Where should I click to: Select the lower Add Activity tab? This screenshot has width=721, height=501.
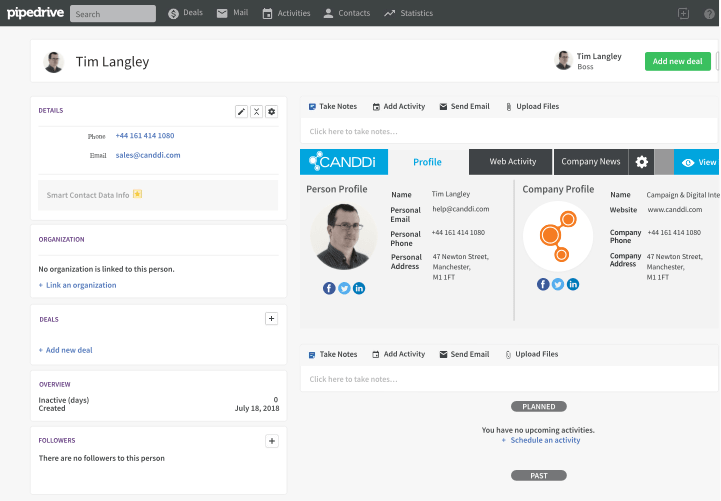coord(399,354)
